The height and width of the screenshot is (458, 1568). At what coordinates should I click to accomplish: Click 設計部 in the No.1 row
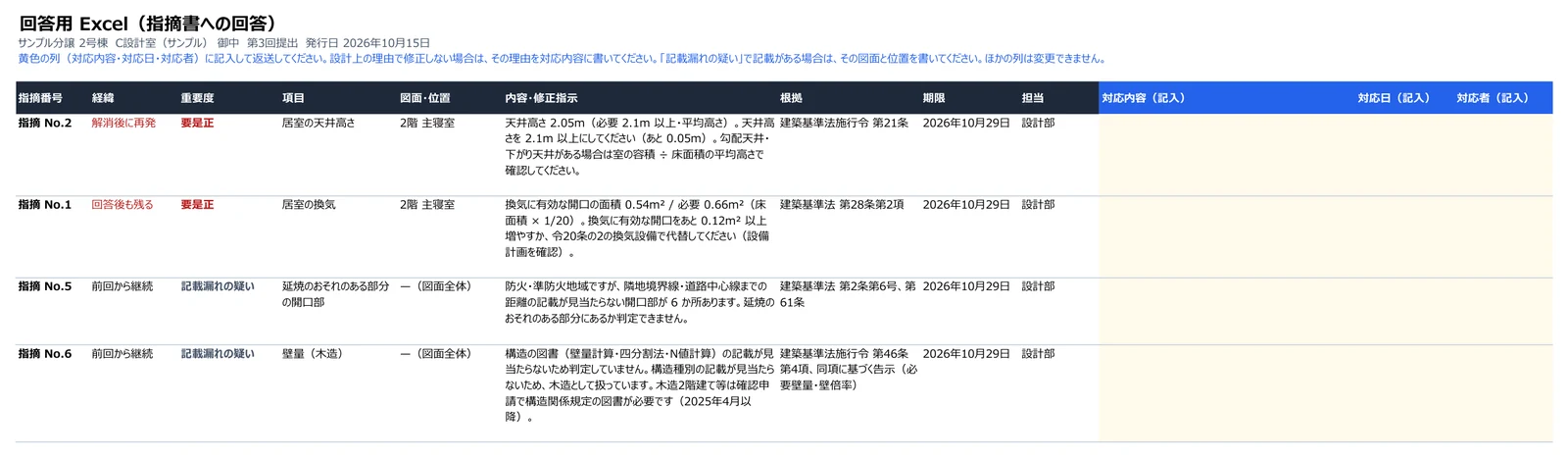point(1038,205)
